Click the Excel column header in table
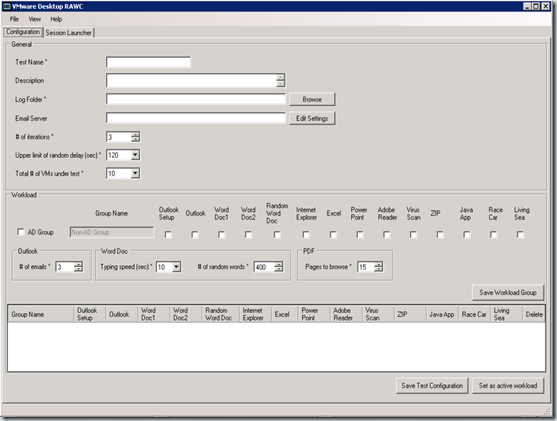Screen dimensions: 557x421 tap(285, 314)
